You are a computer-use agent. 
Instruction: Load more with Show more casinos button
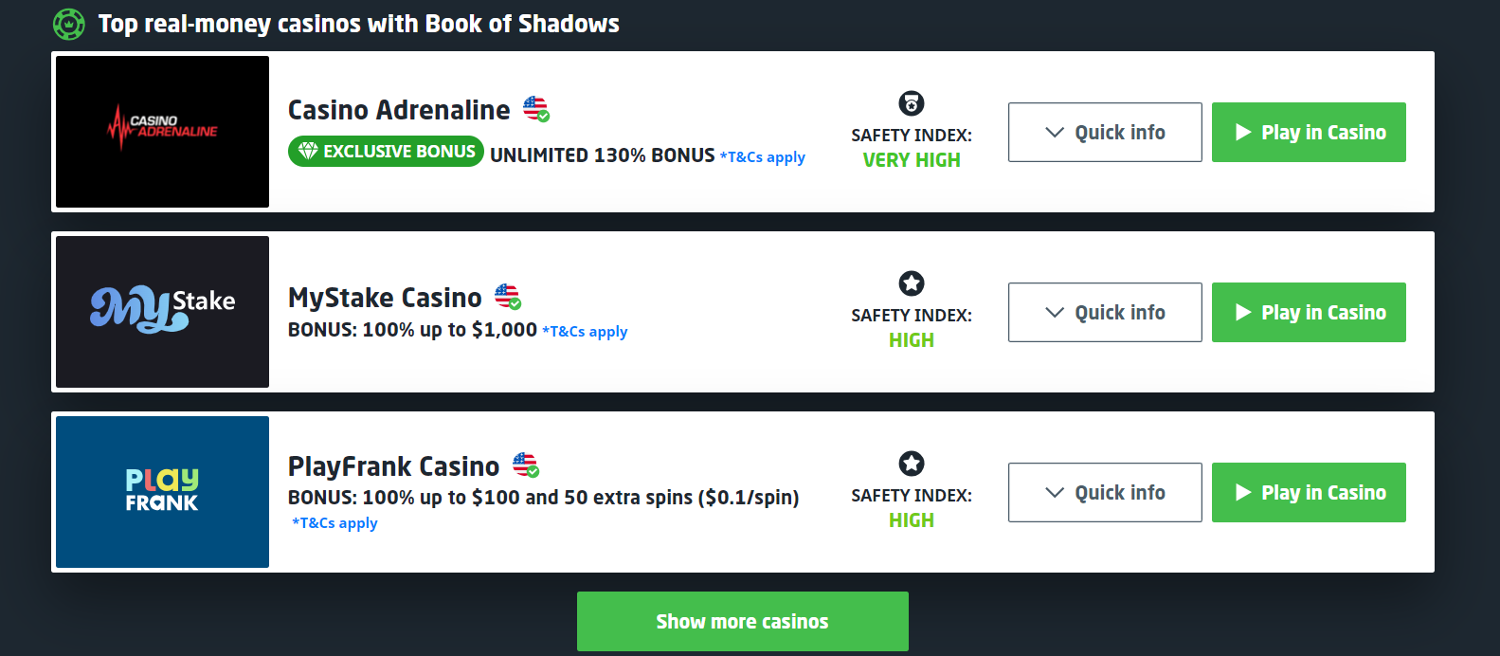tap(742, 622)
